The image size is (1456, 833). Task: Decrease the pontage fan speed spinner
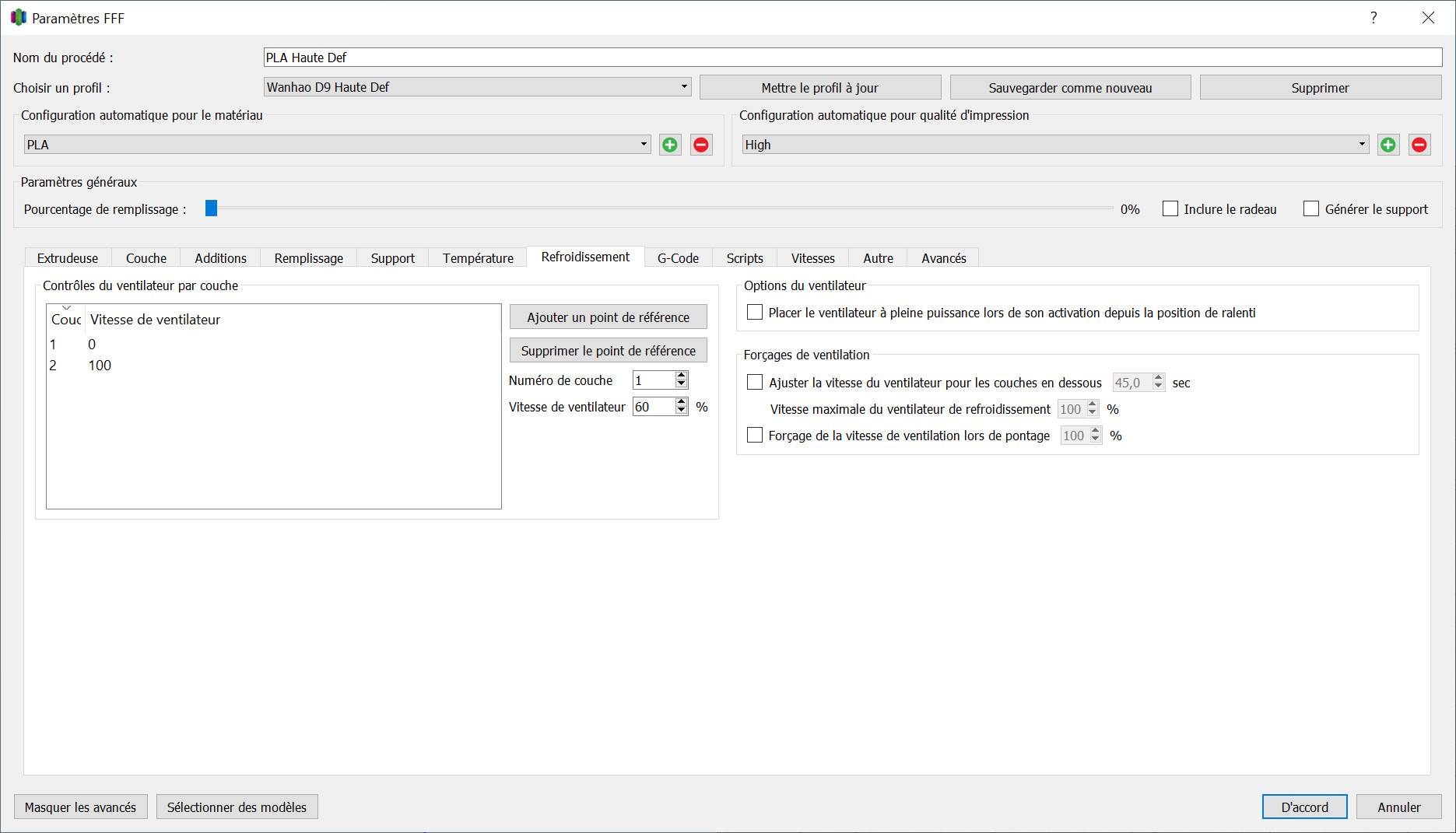tap(1096, 439)
